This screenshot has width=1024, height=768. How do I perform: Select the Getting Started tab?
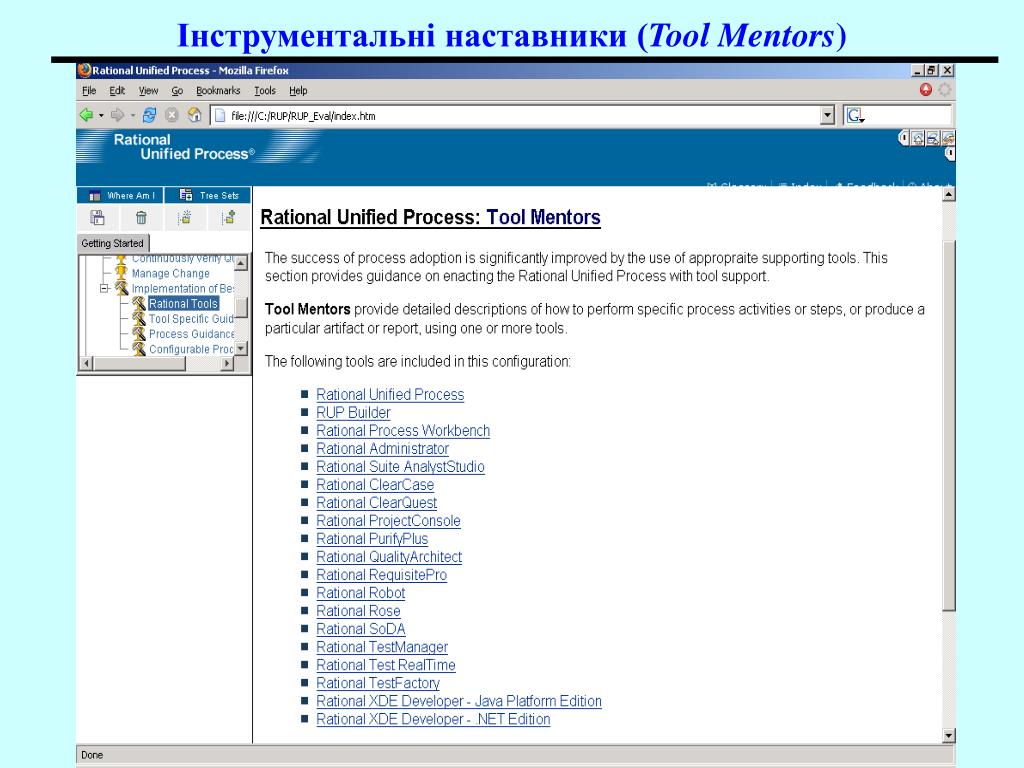point(112,243)
